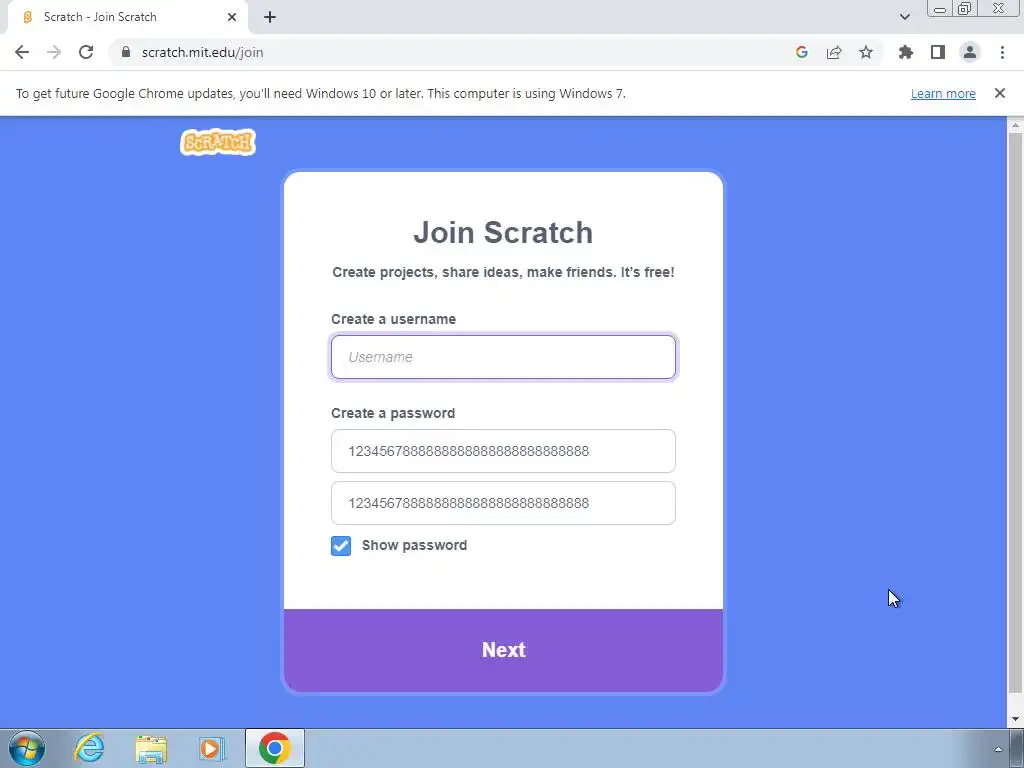Click the forward navigation arrow
Image resolution: width=1024 pixels, height=768 pixels.
tap(54, 52)
